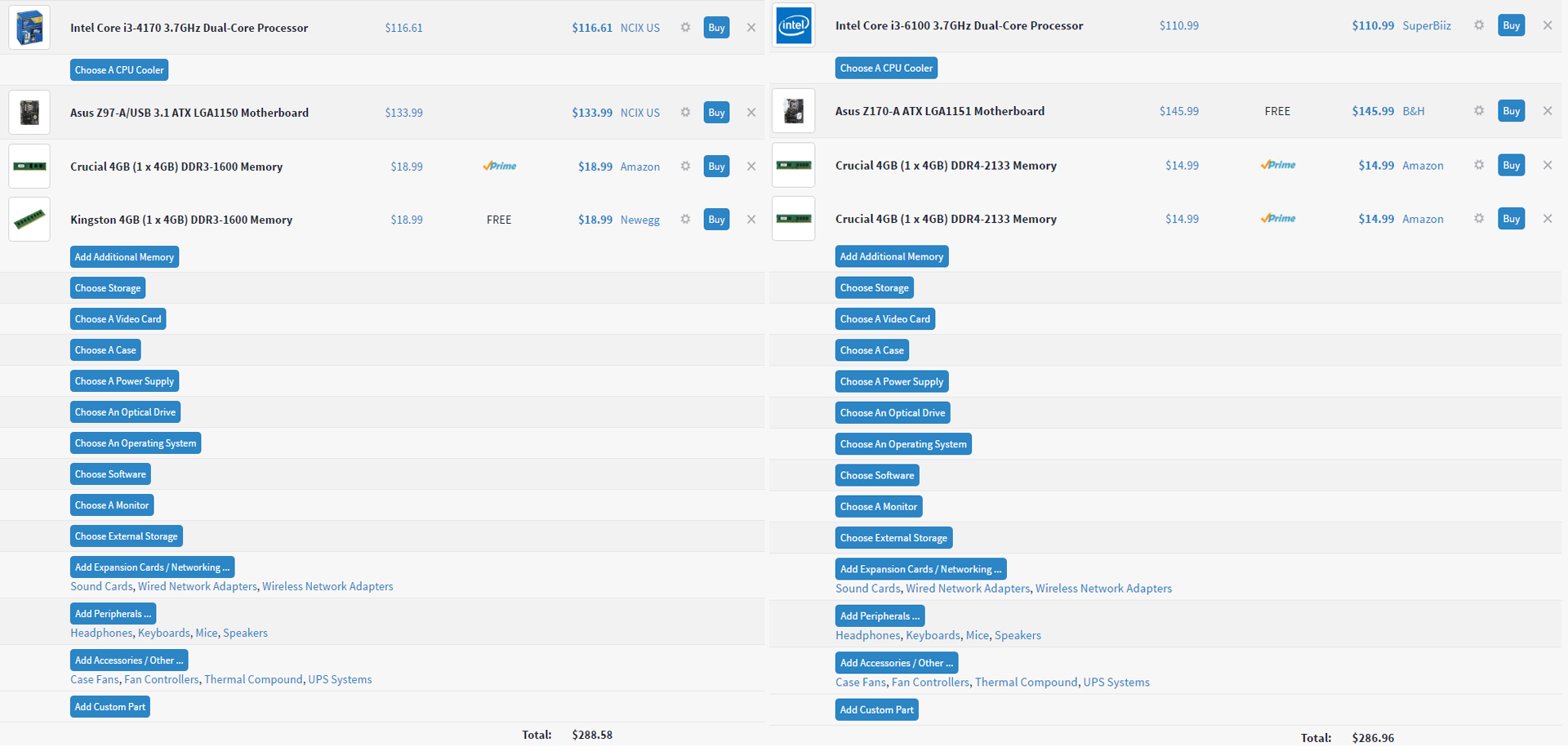Click gear icon for Intel Core i3-6100 row
Image resolution: width=1568 pixels, height=747 pixels.
1479,25
